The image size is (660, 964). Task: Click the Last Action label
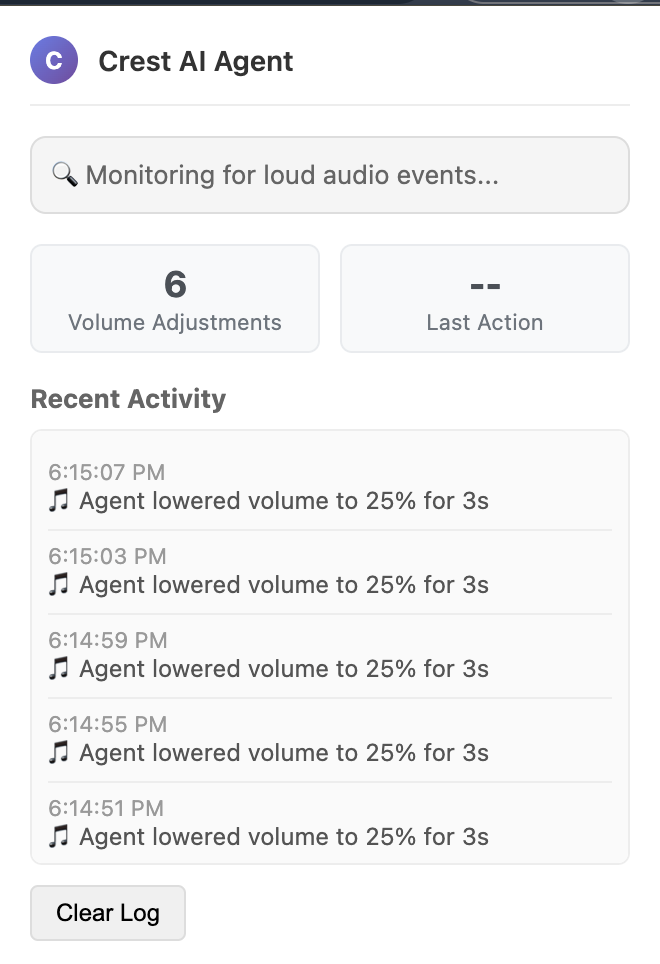pyautogui.click(x=485, y=323)
